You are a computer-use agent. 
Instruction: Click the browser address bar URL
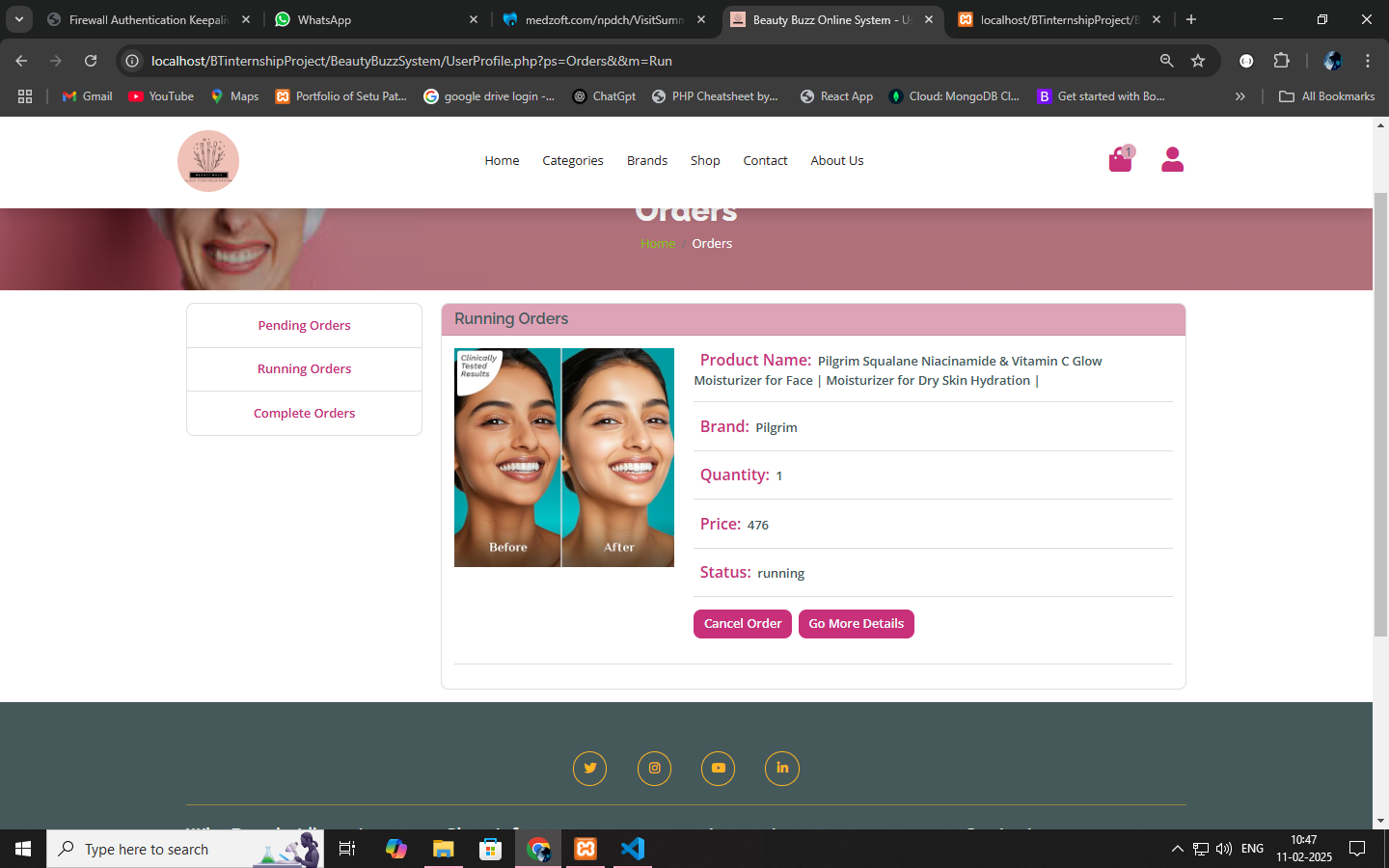coord(412,61)
